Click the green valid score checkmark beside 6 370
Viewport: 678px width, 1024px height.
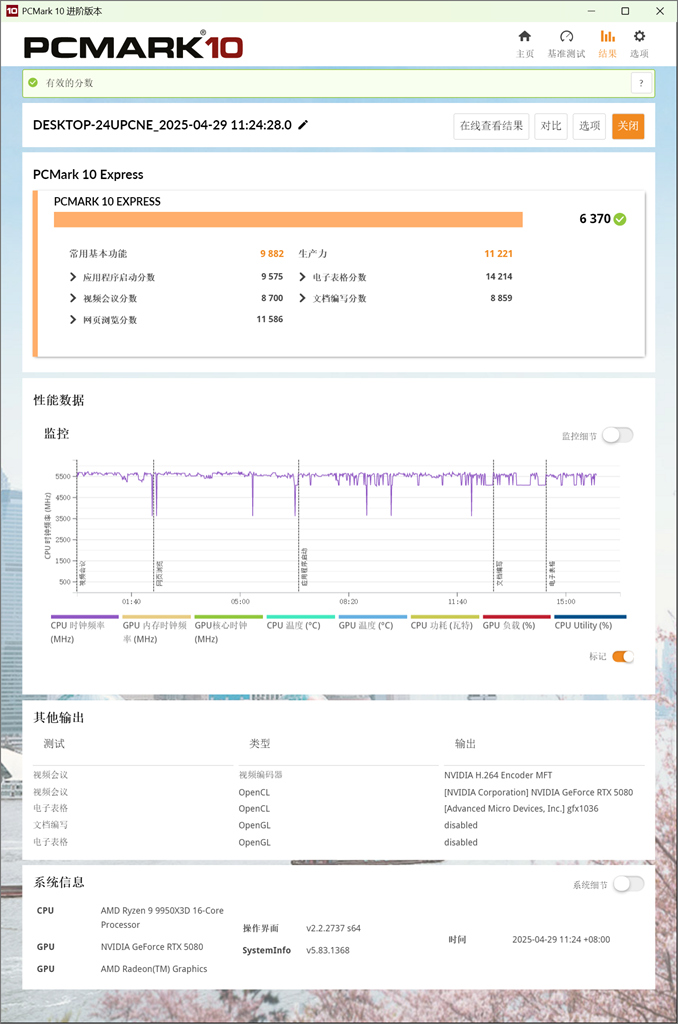point(620,219)
